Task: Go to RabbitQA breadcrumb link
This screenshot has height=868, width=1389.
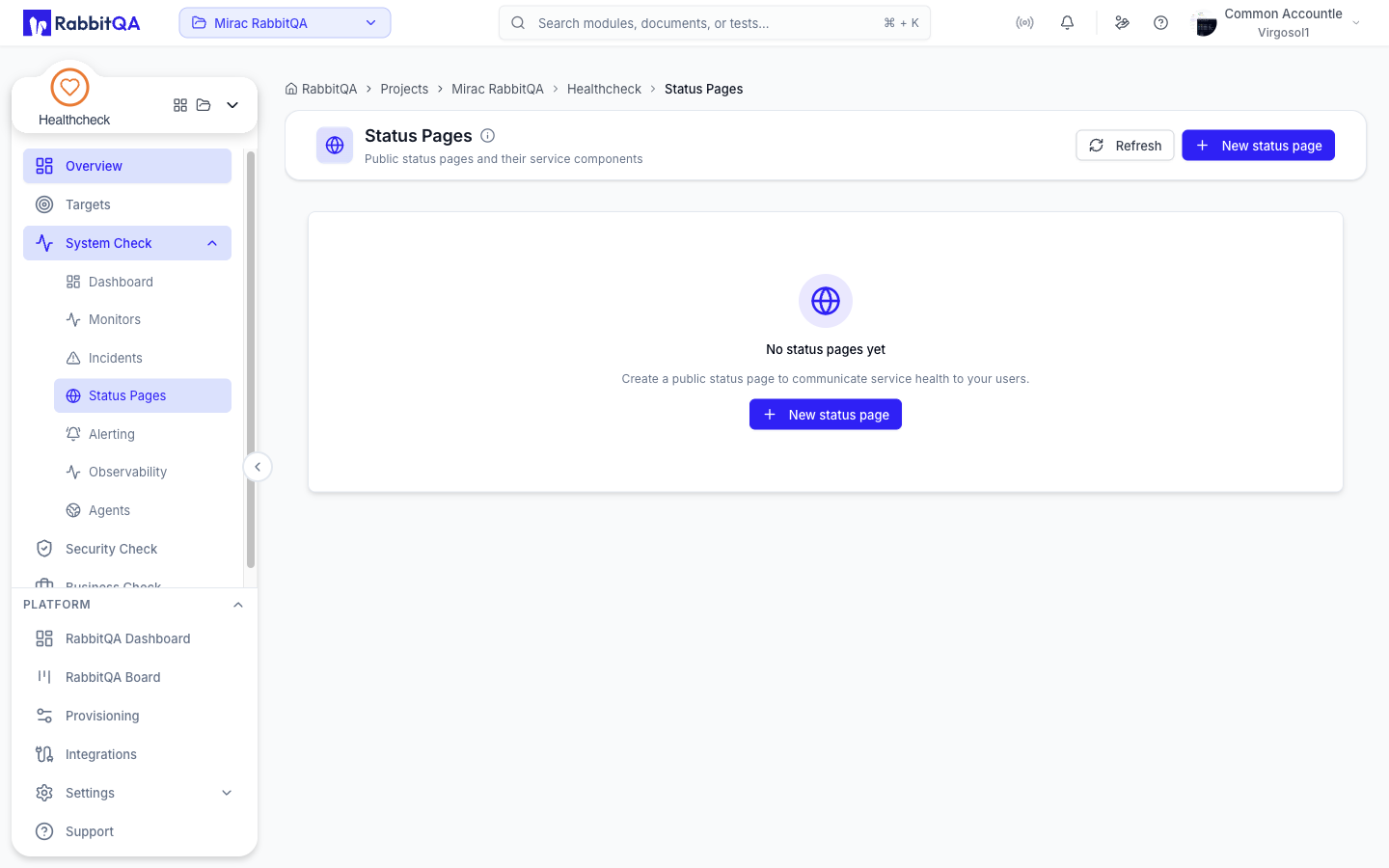Action: click(329, 89)
